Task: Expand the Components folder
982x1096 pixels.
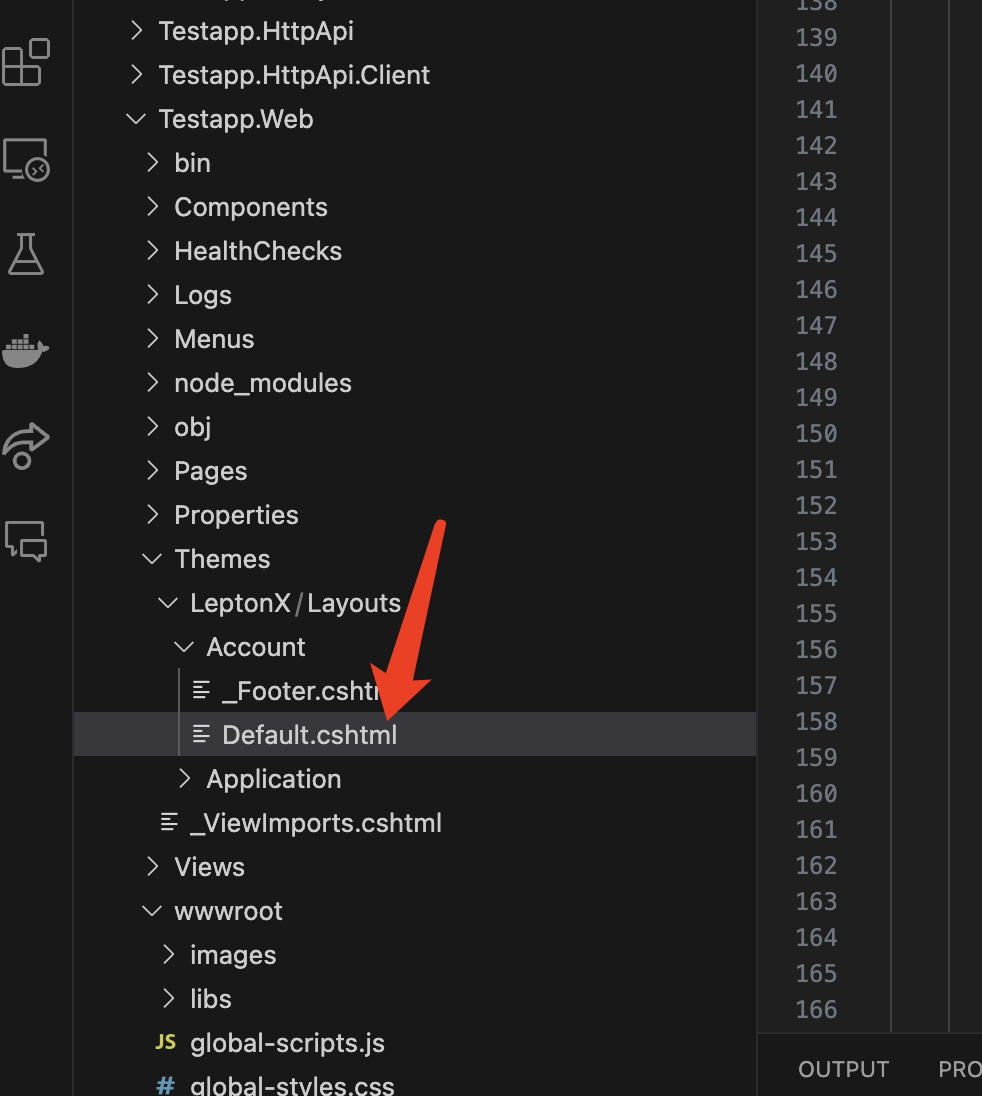Action: [x=250, y=207]
